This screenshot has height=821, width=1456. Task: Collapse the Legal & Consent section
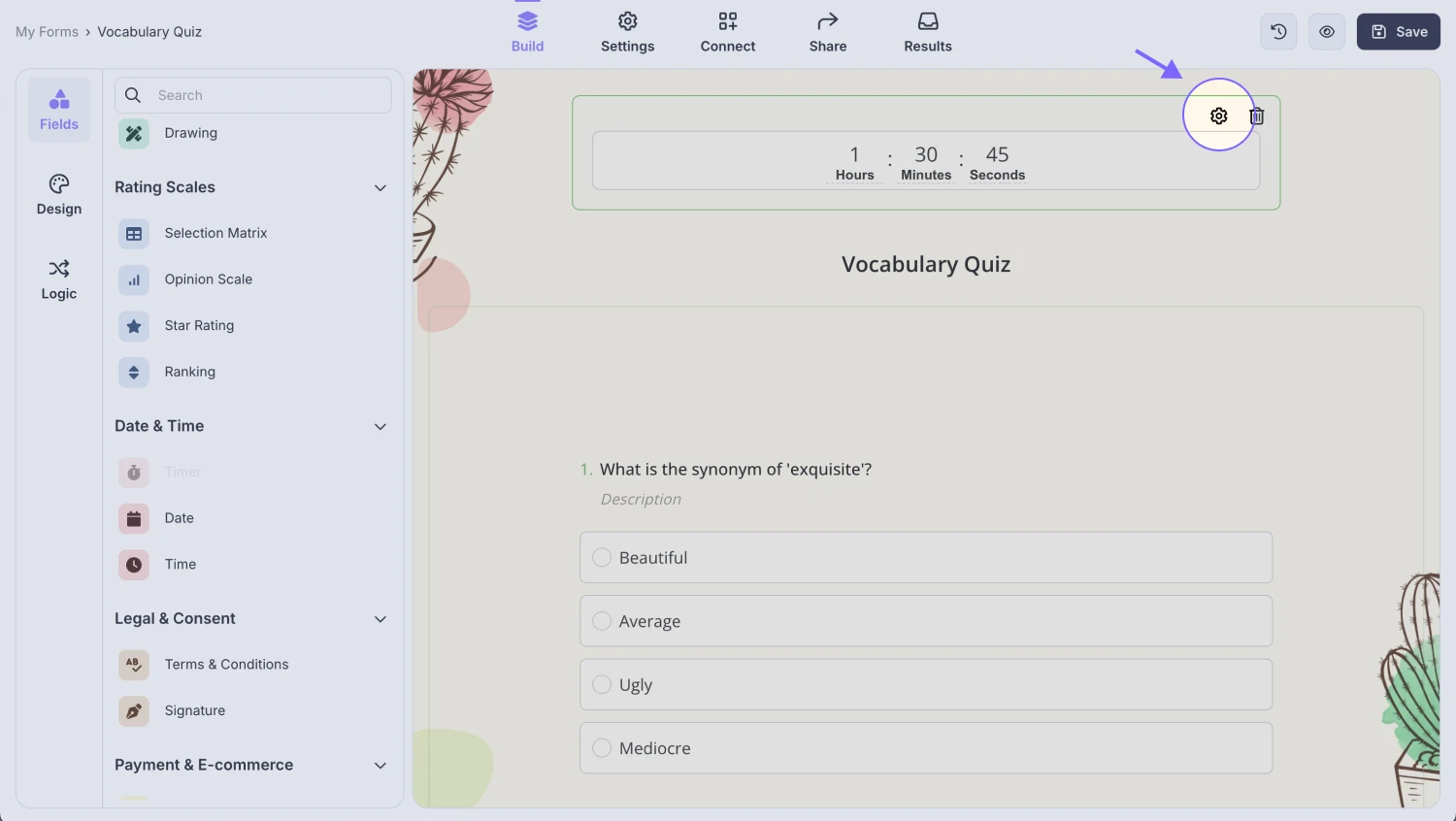(381, 619)
